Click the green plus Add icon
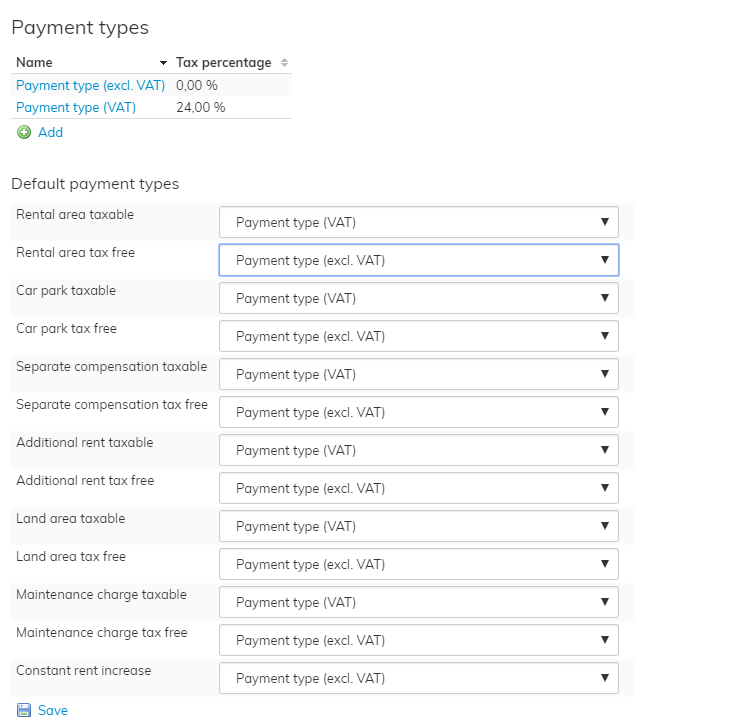The height and width of the screenshot is (725, 749). (24, 132)
